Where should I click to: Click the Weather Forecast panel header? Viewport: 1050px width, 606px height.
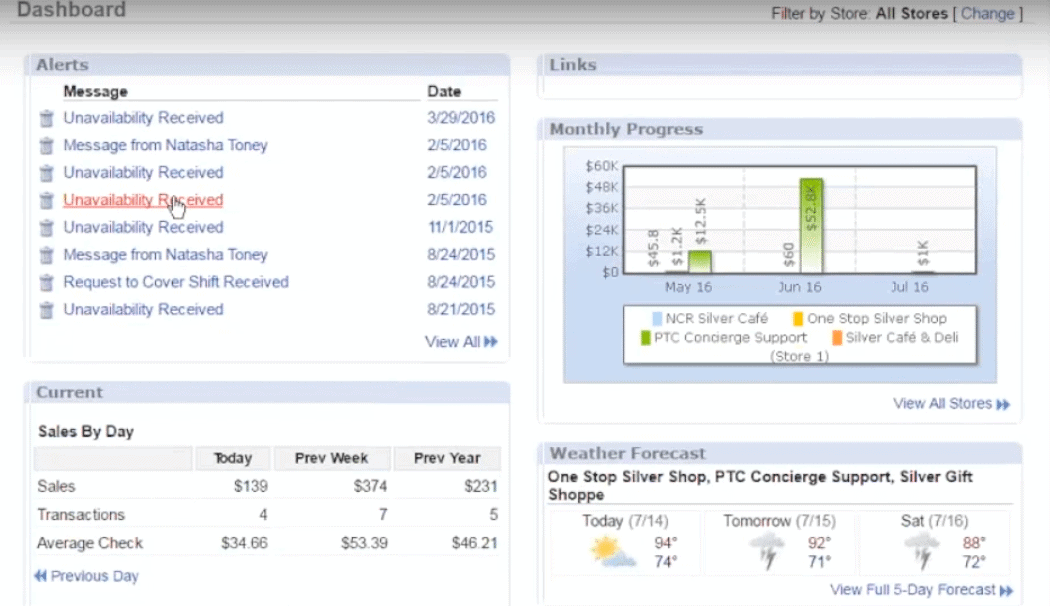779,453
